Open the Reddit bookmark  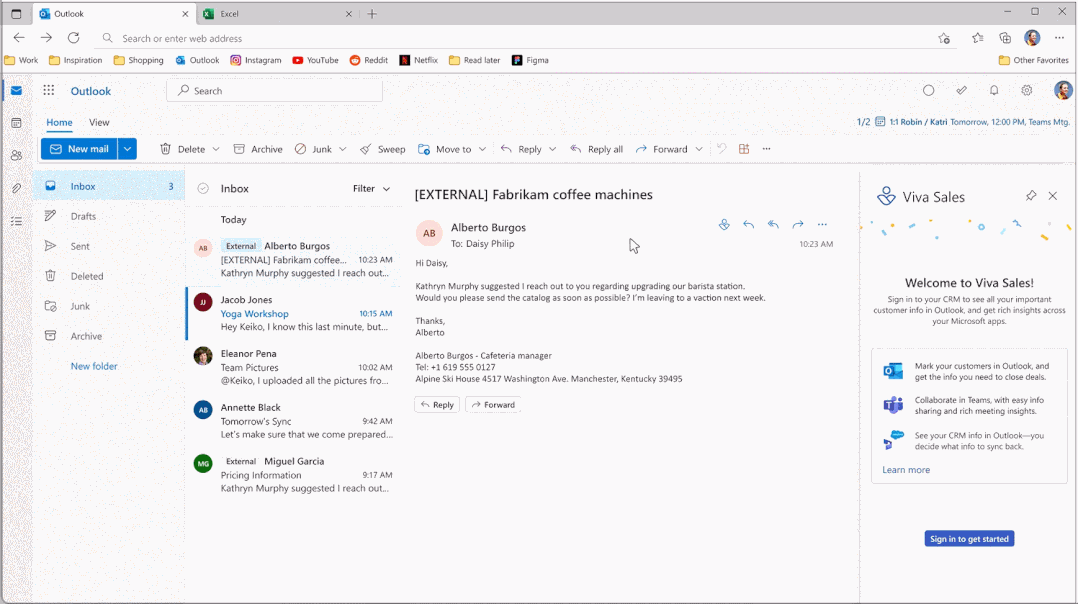[x=368, y=60]
